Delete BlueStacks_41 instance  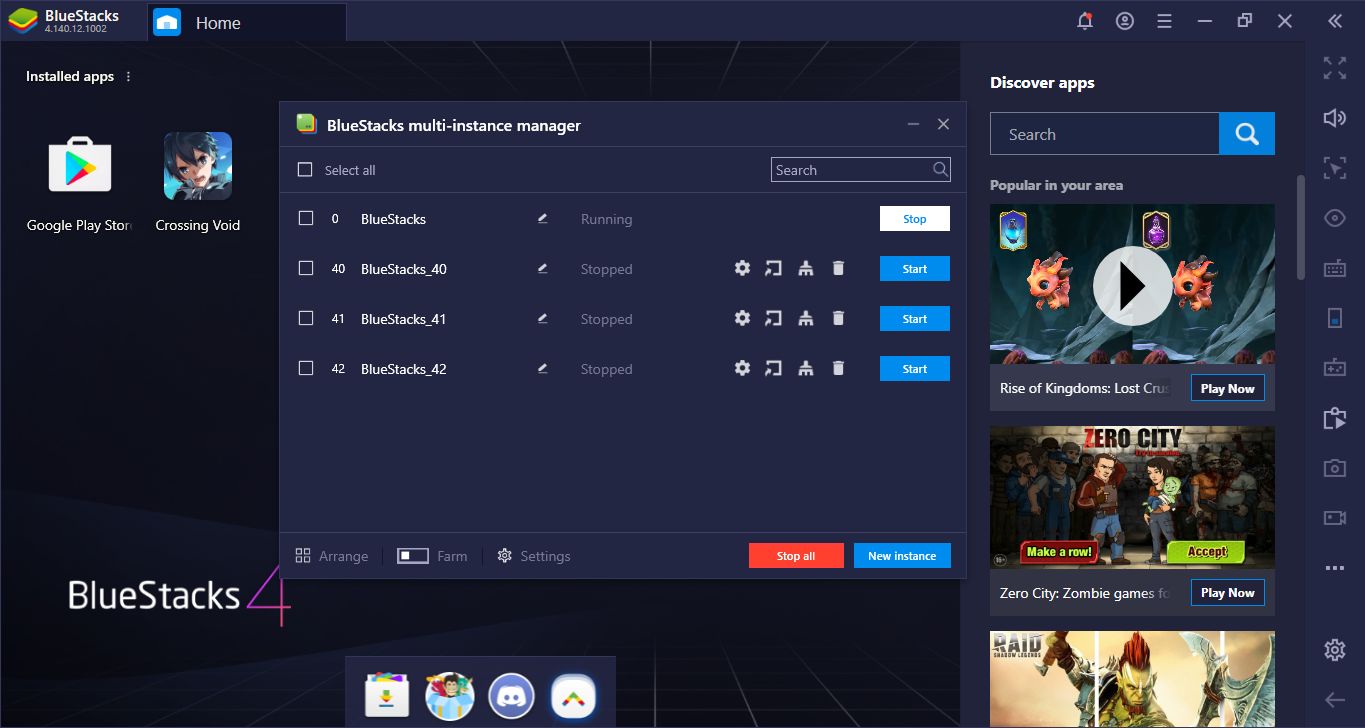point(838,318)
